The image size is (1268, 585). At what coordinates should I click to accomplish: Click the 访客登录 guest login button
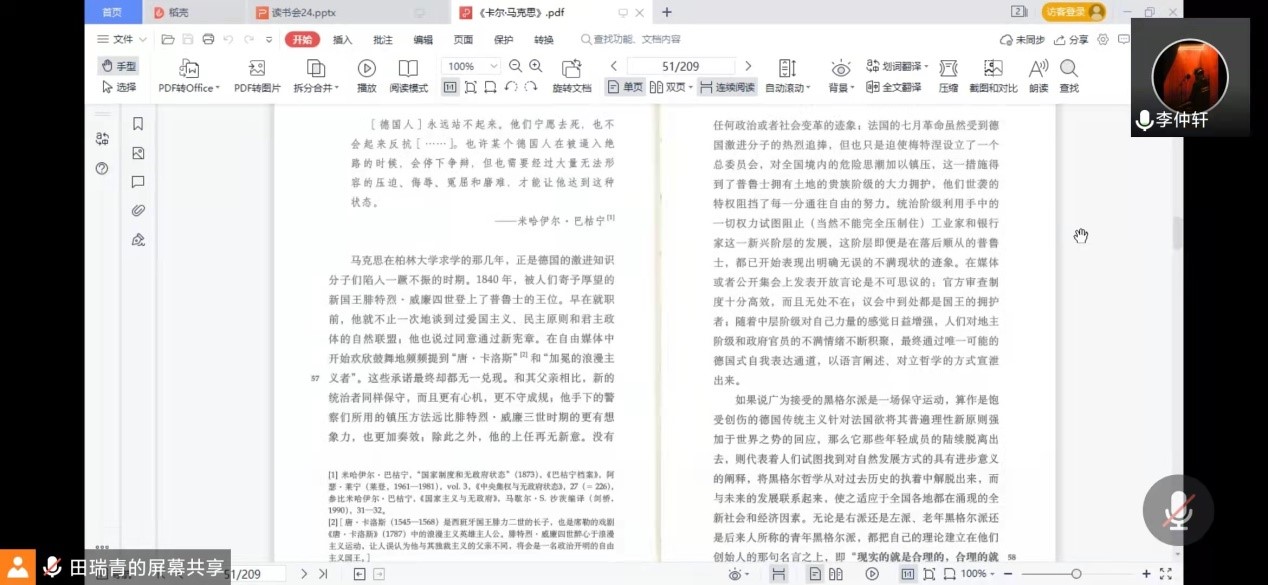point(1073,12)
